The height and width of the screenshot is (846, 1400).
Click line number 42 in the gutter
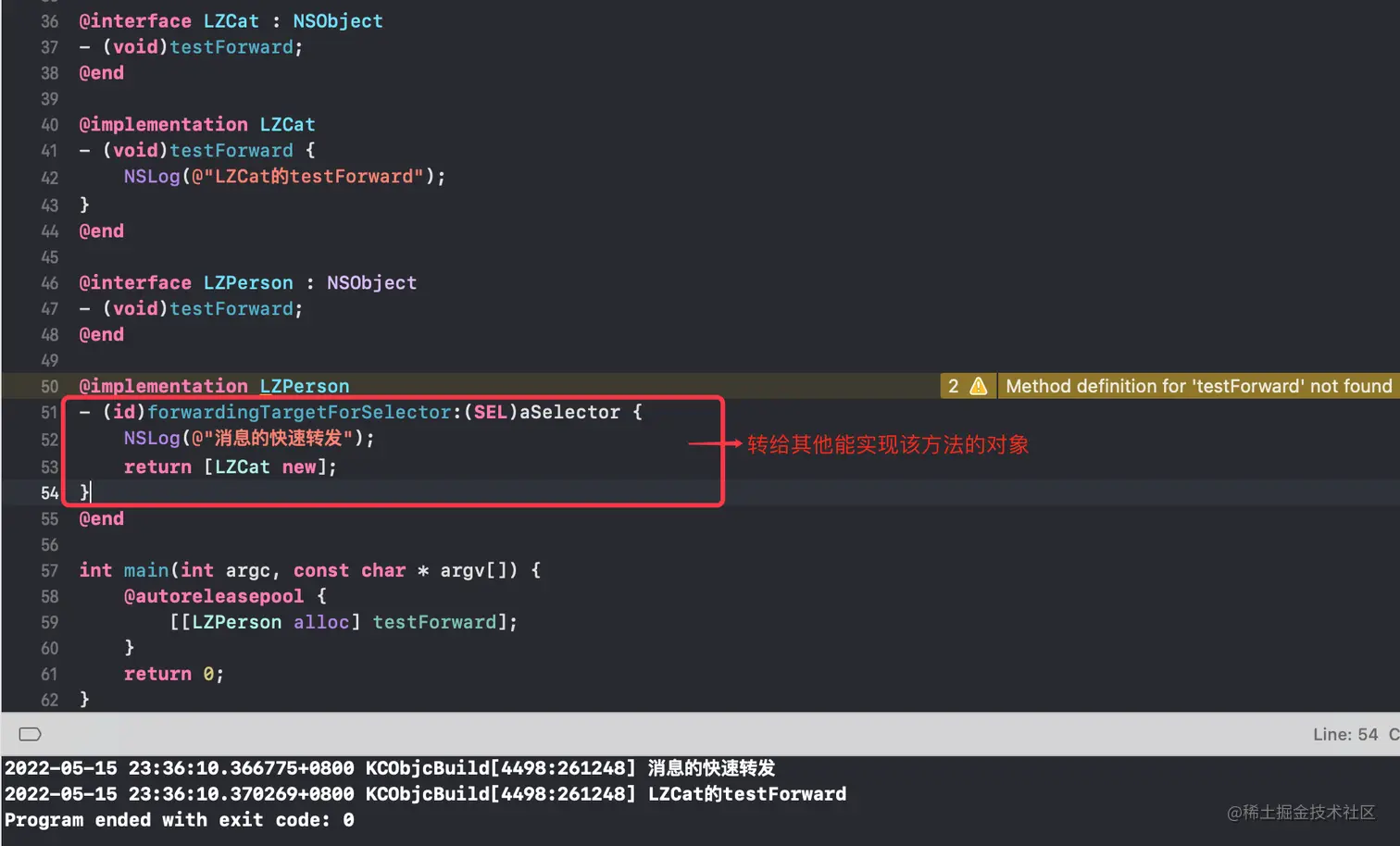tap(49, 178)
